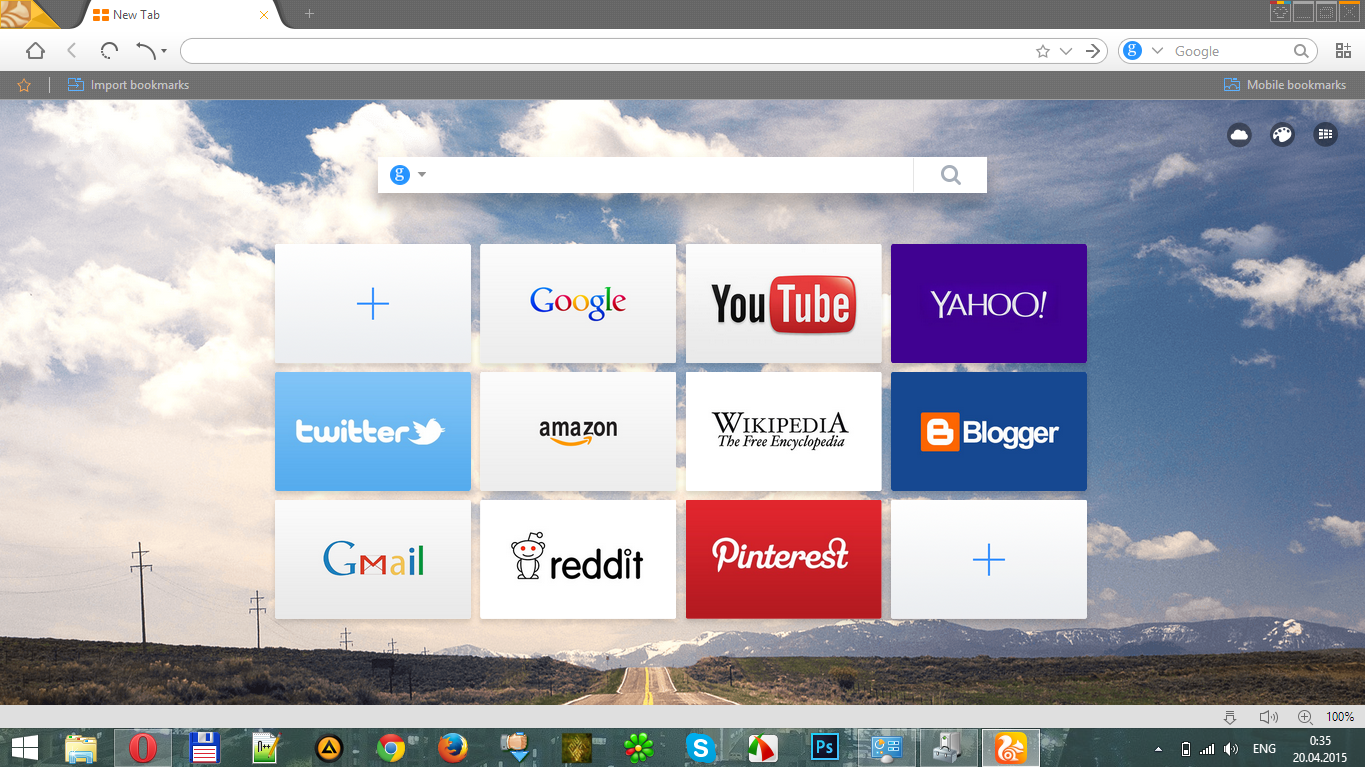Open File Explorer from the taskbar
This screenshot has width=1365, height=767.
[82, 748]
